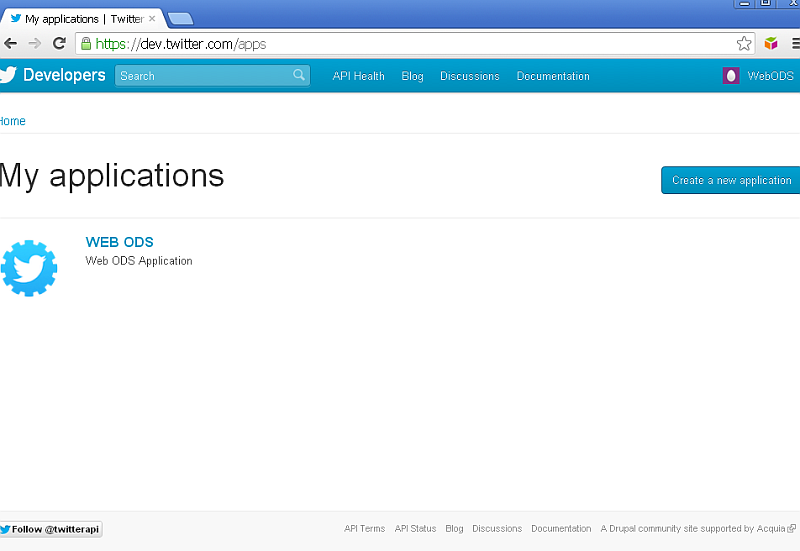Click the browser forward arrow
800x551 pixels.
pyautogui.click(x=35, y=44)
